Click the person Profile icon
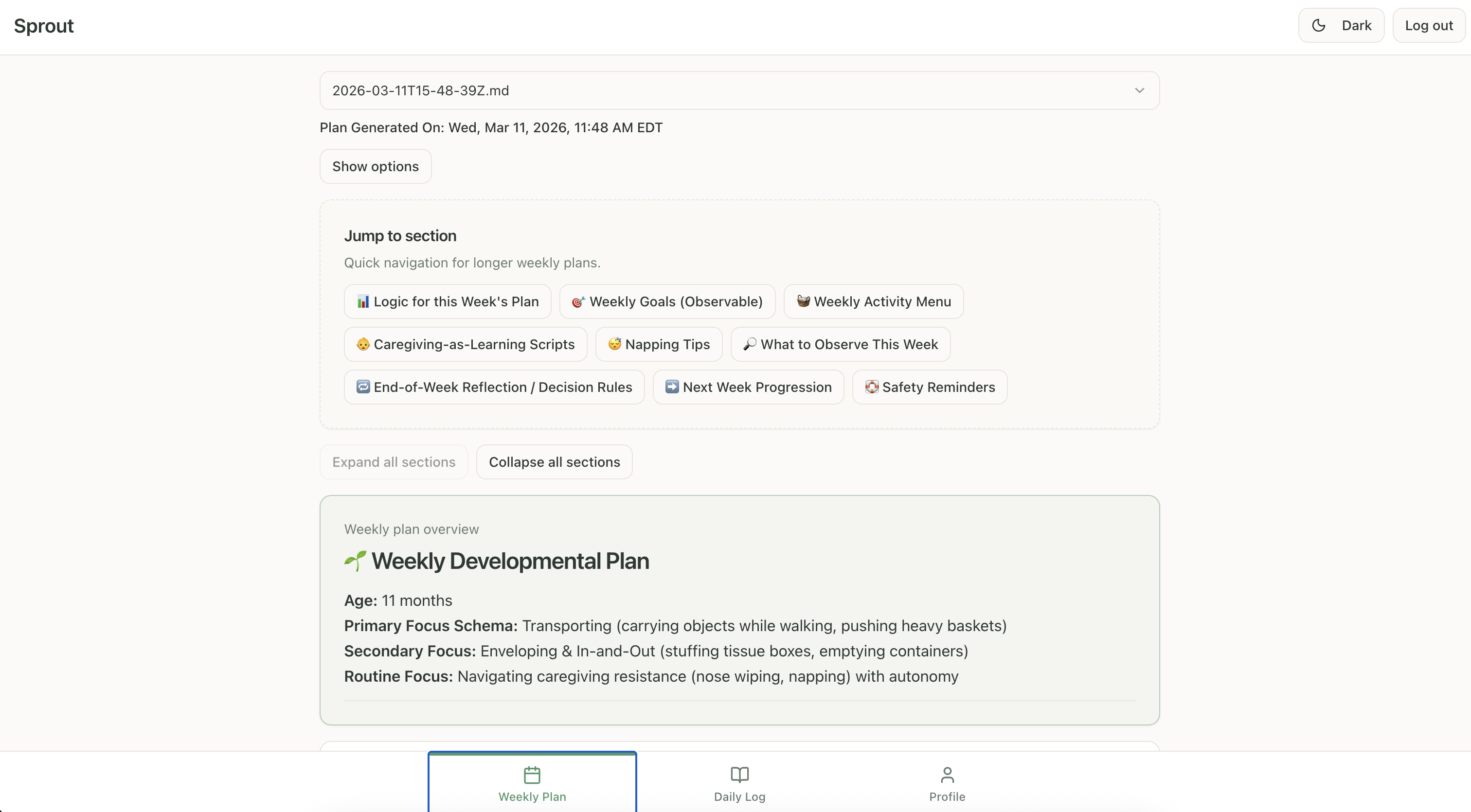 point(947,775)
